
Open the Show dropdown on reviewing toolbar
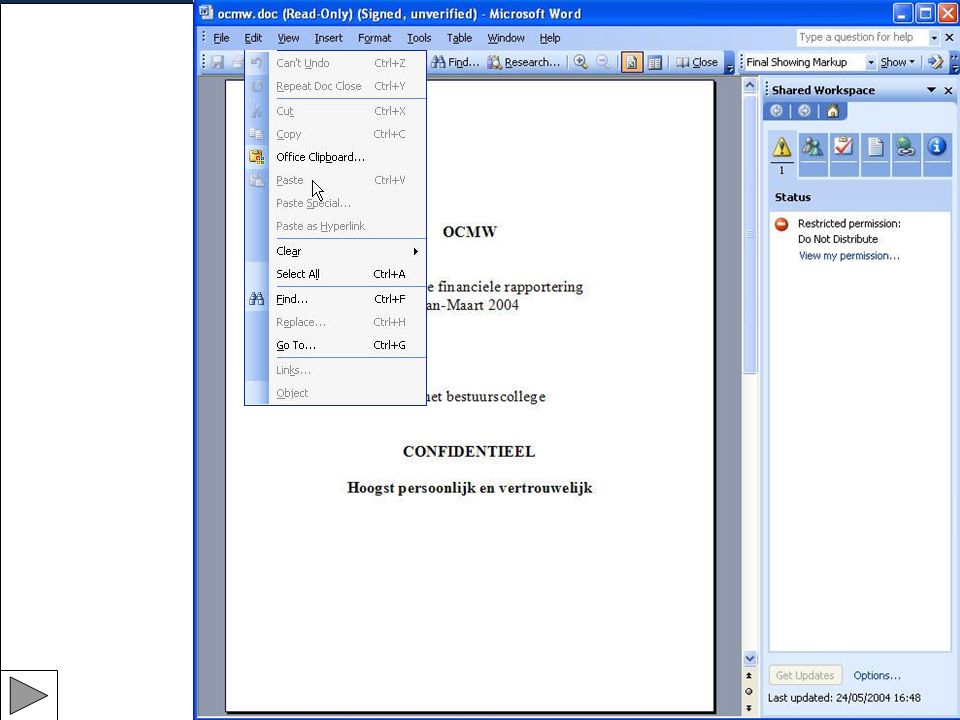898,62
